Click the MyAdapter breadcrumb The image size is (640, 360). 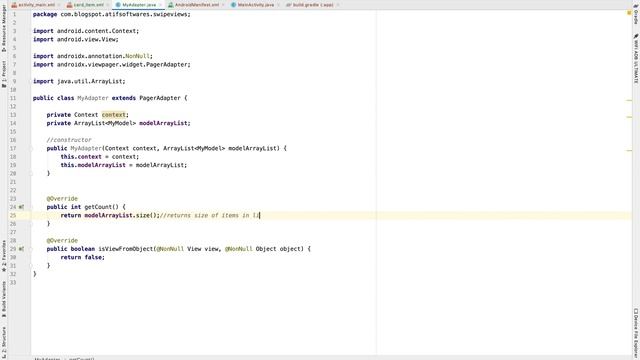pyautogui.click(x=47, y=359)
